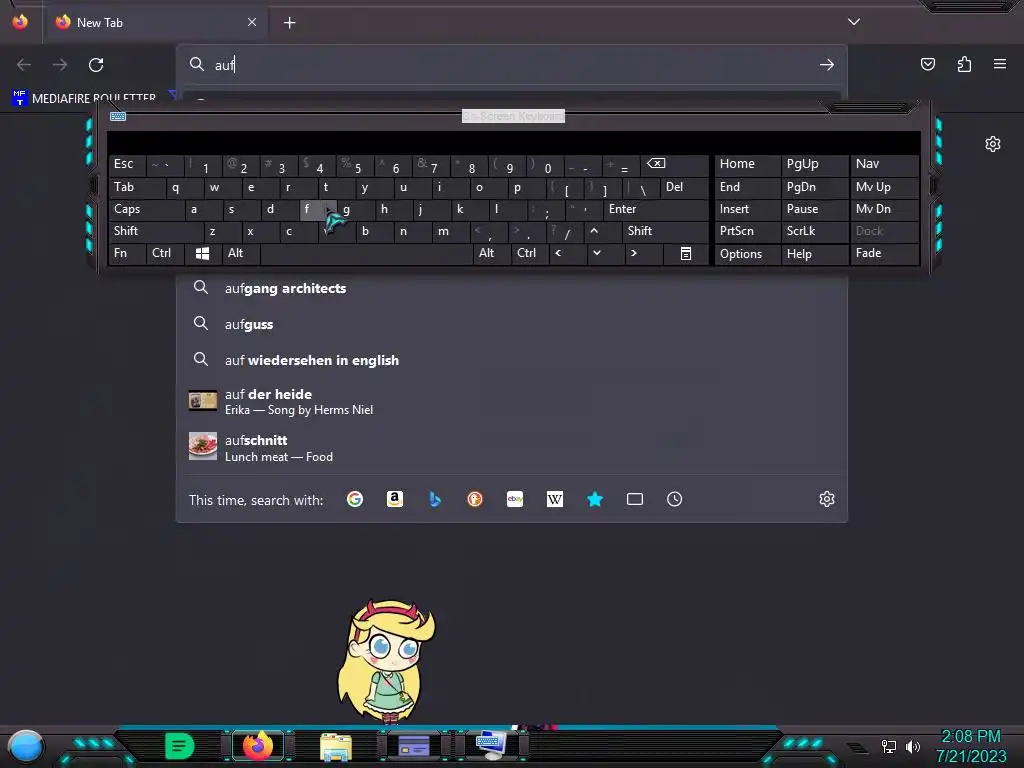Click the space bar on keyboard

pos(366,253)
